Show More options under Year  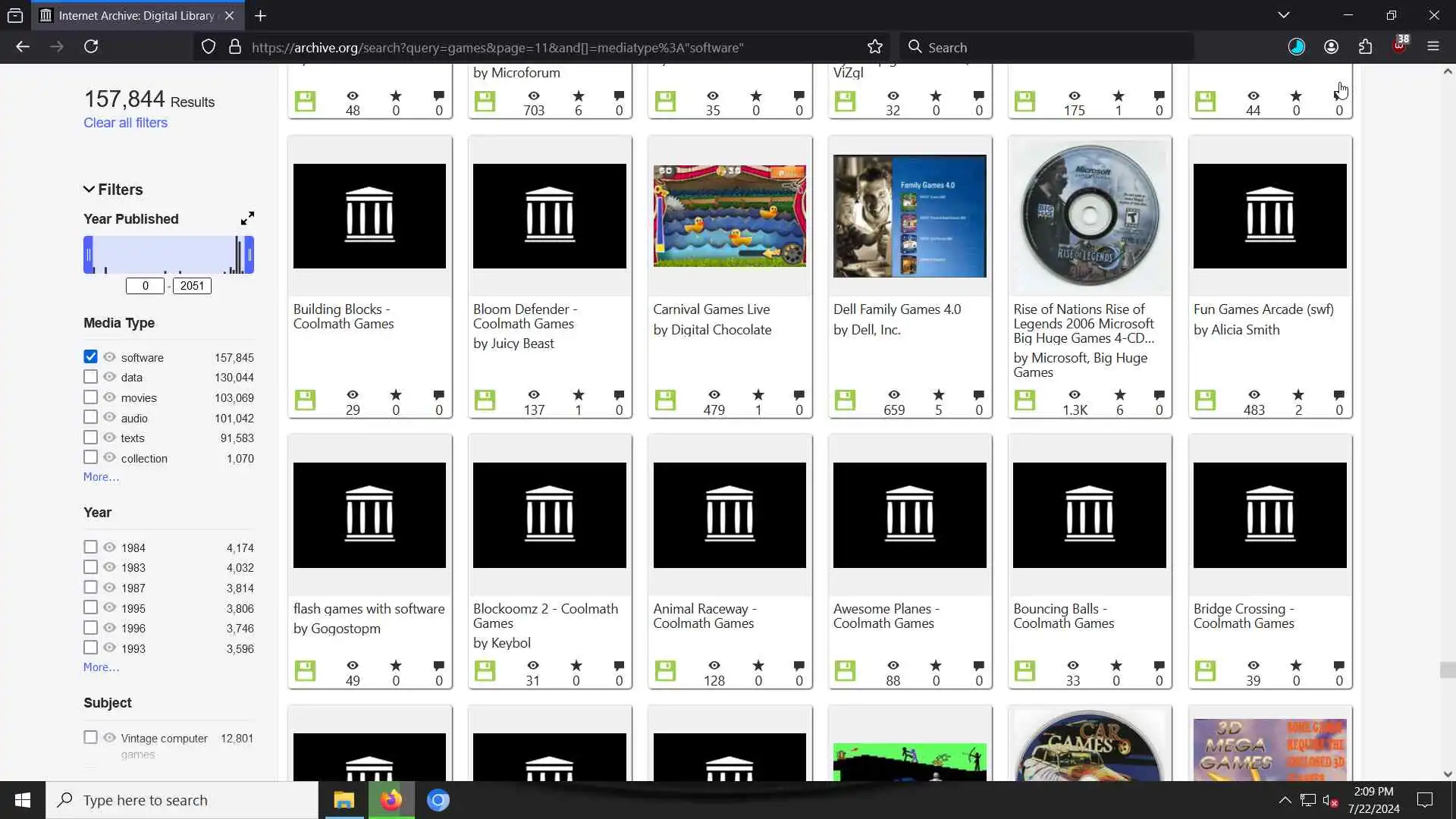(x=101, y=667)
